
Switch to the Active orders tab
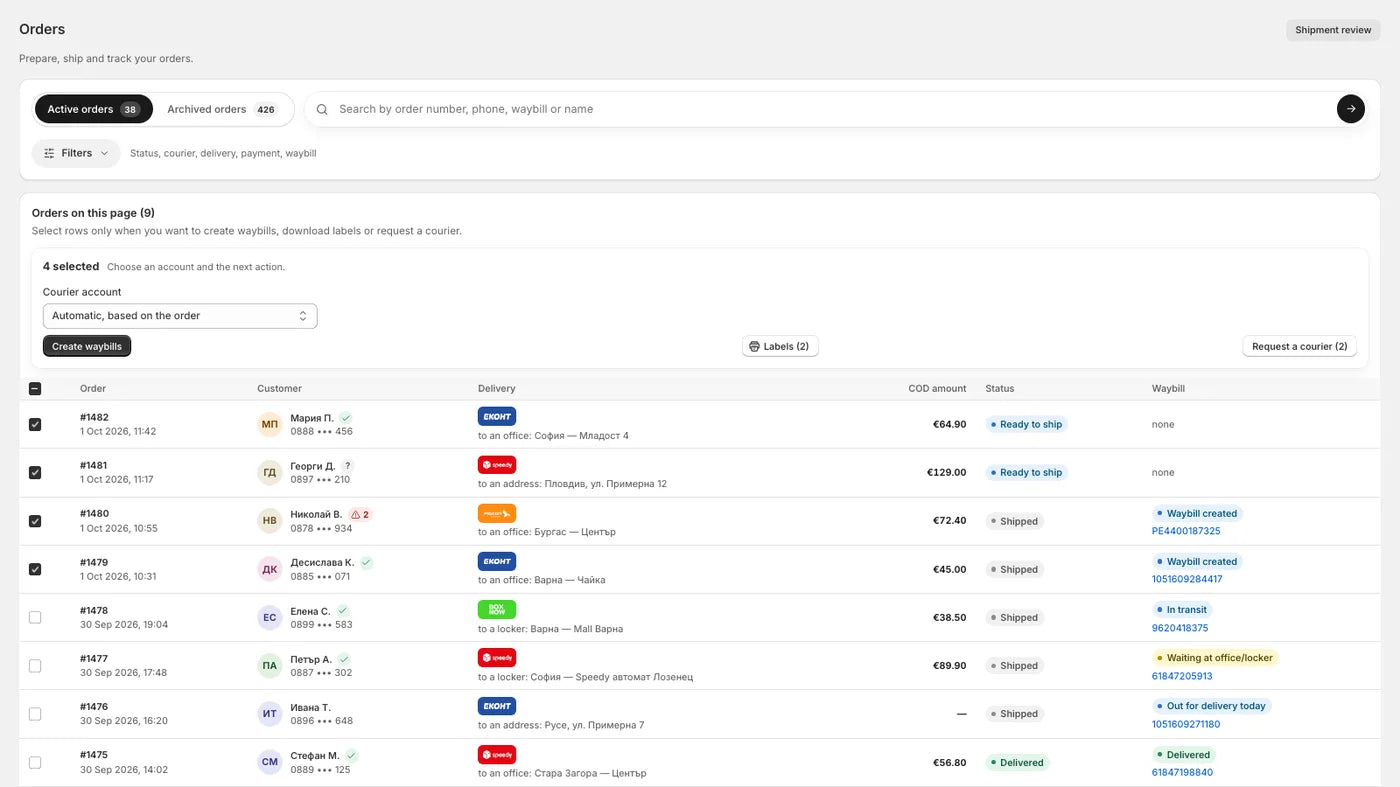(93, 109)
